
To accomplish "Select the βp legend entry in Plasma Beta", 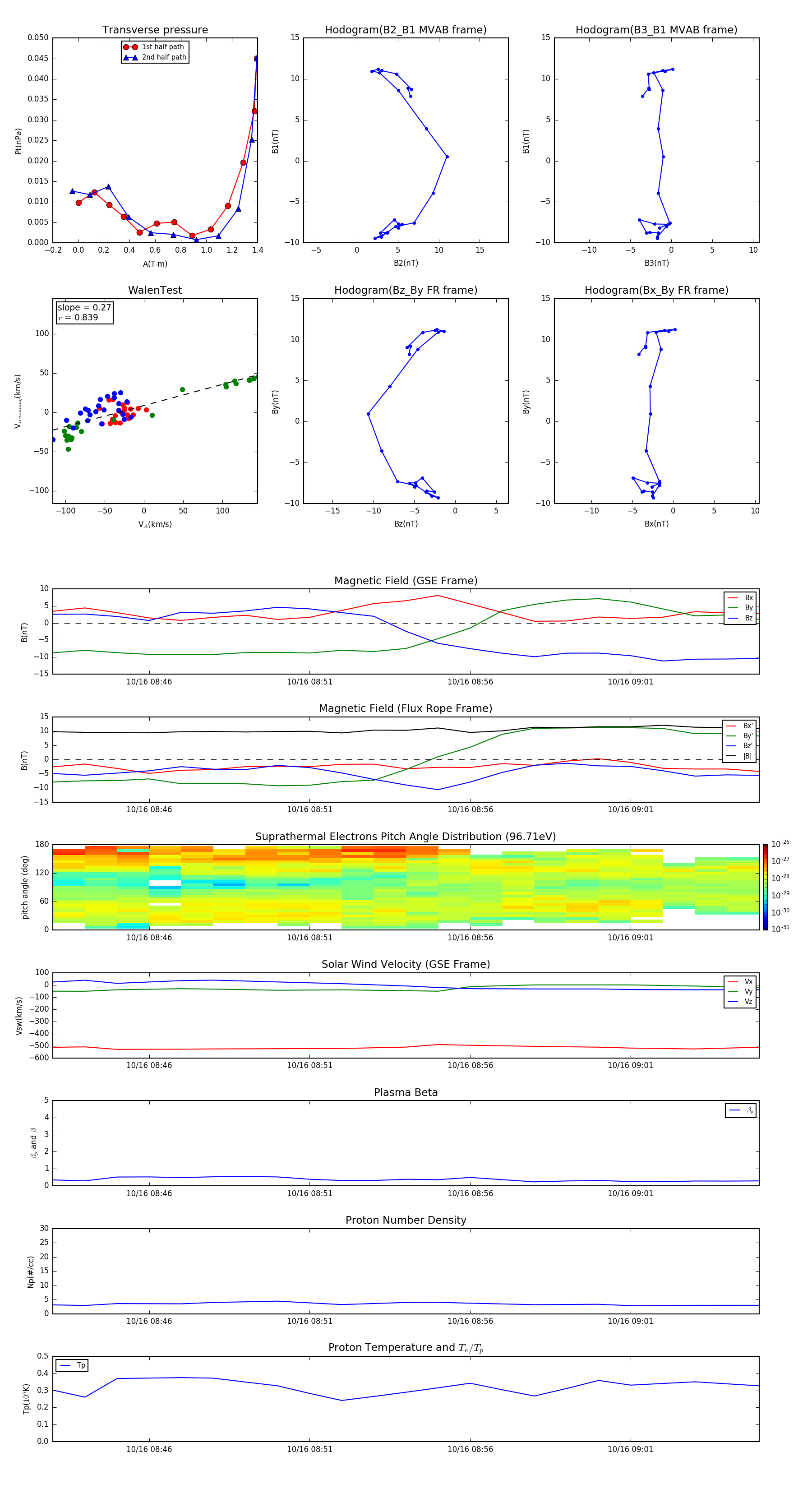I will tap(741, 1110).
